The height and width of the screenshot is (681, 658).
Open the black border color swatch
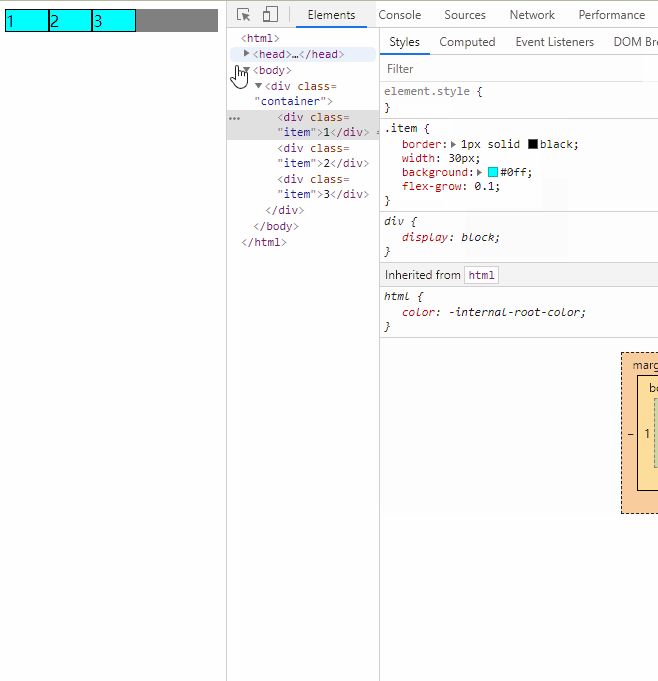pos(532,144)
